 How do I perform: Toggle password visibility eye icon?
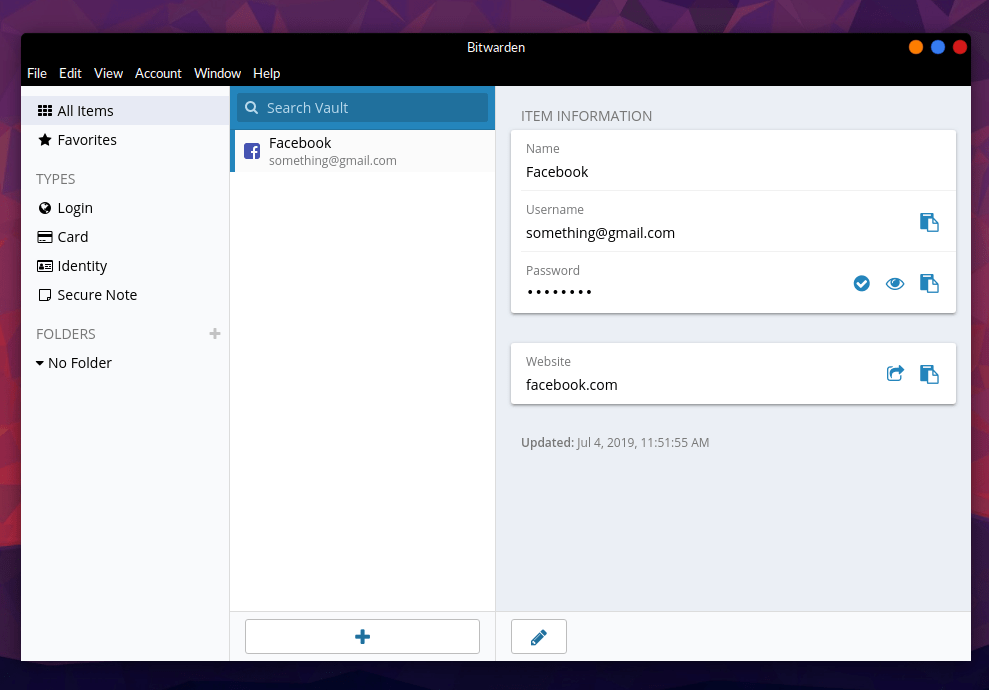[x=894, y=284]
